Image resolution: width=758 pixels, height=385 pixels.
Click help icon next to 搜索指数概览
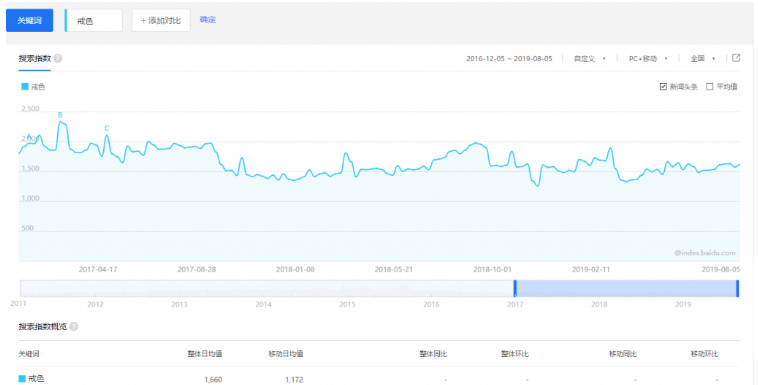[73, 326]
